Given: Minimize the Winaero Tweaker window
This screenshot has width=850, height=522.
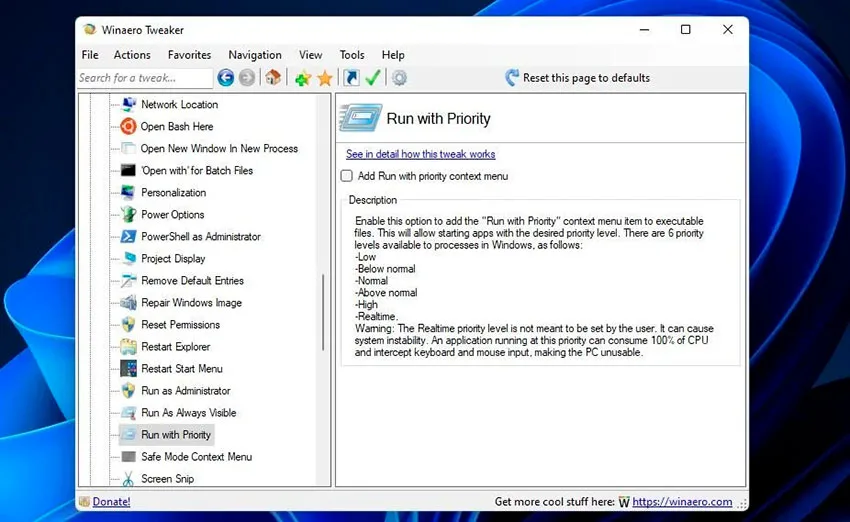Looking at the screenshot, I should (x=644, y=29).
